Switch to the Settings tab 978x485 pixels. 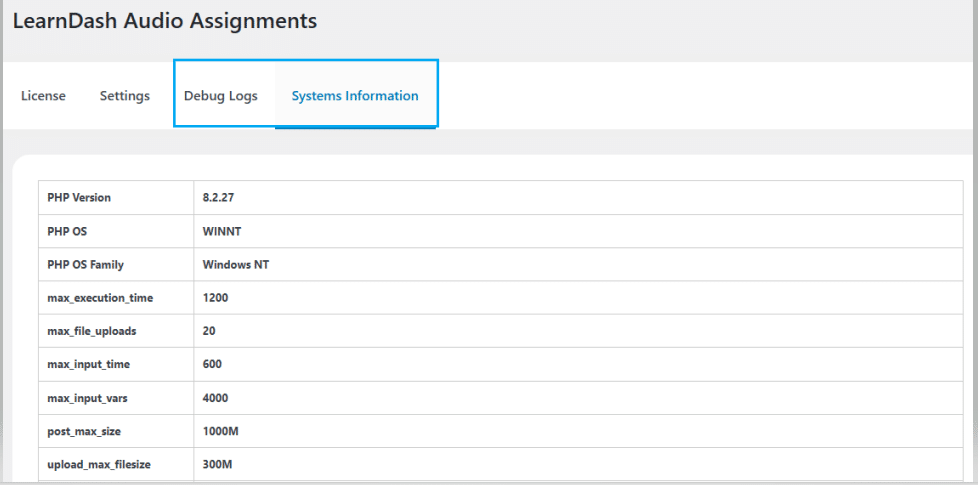pos(125,96)
